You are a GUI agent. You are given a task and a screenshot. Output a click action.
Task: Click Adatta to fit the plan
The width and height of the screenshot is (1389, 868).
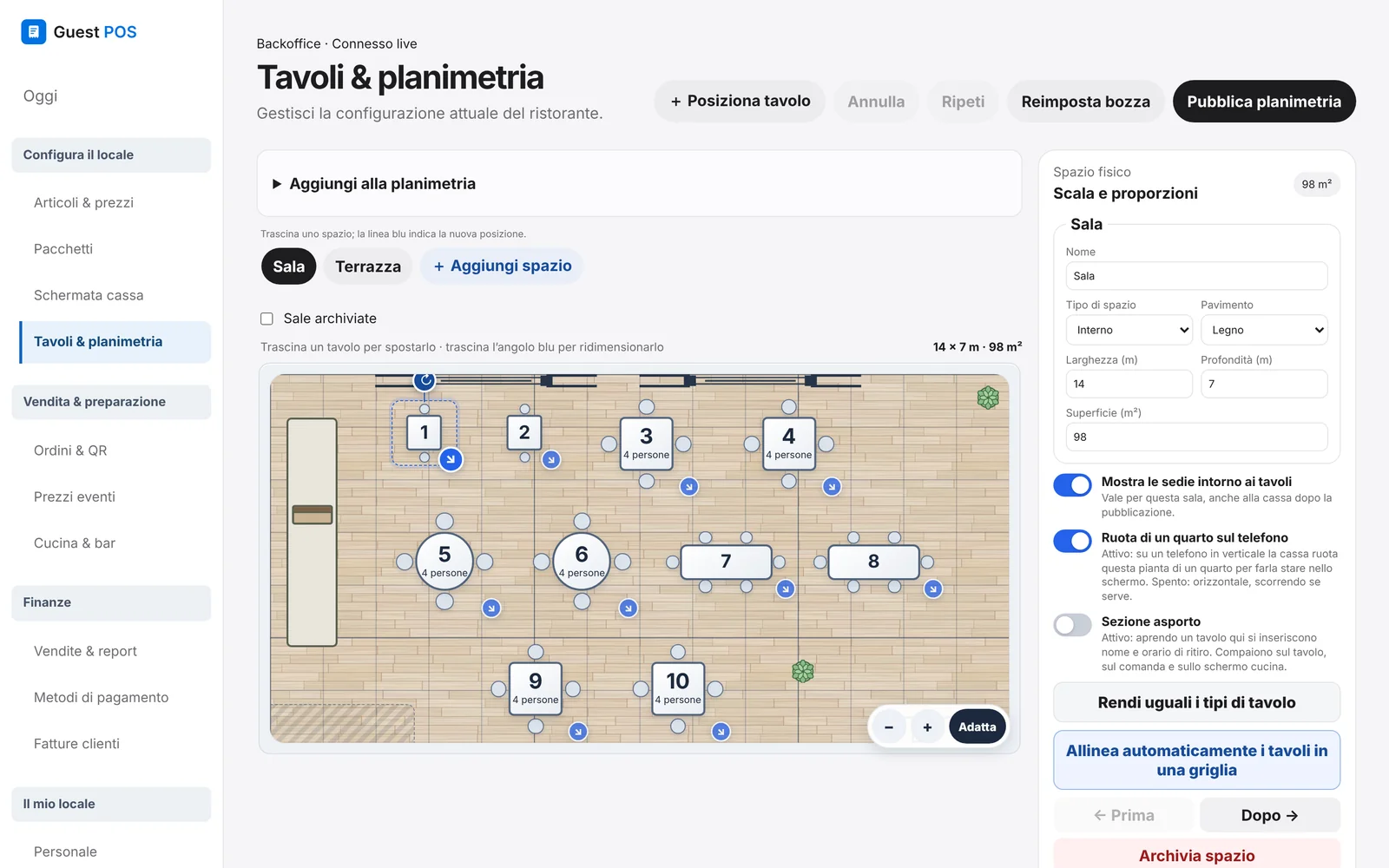tap(978, 727)
